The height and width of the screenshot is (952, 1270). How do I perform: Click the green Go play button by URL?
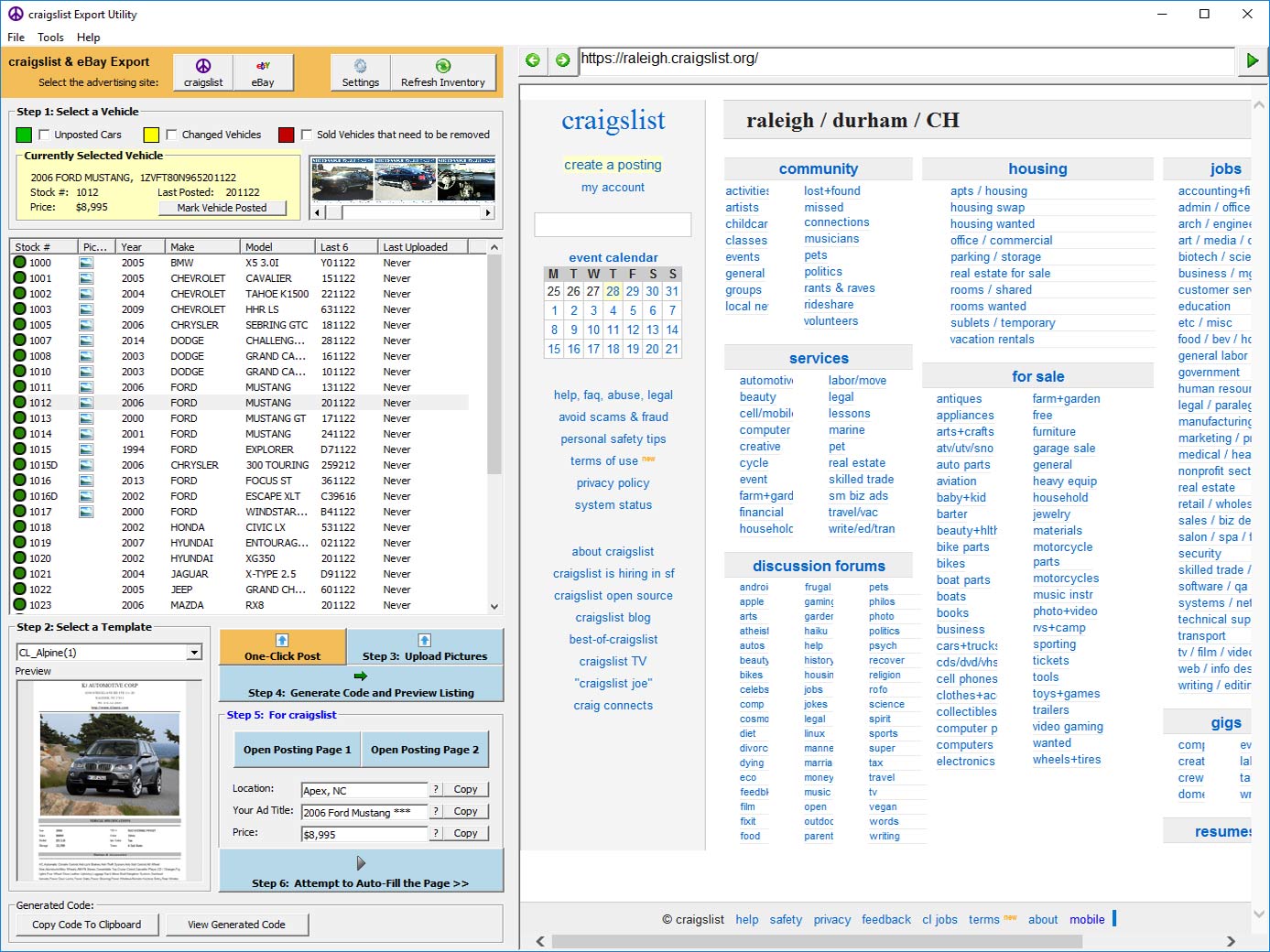1252,60
